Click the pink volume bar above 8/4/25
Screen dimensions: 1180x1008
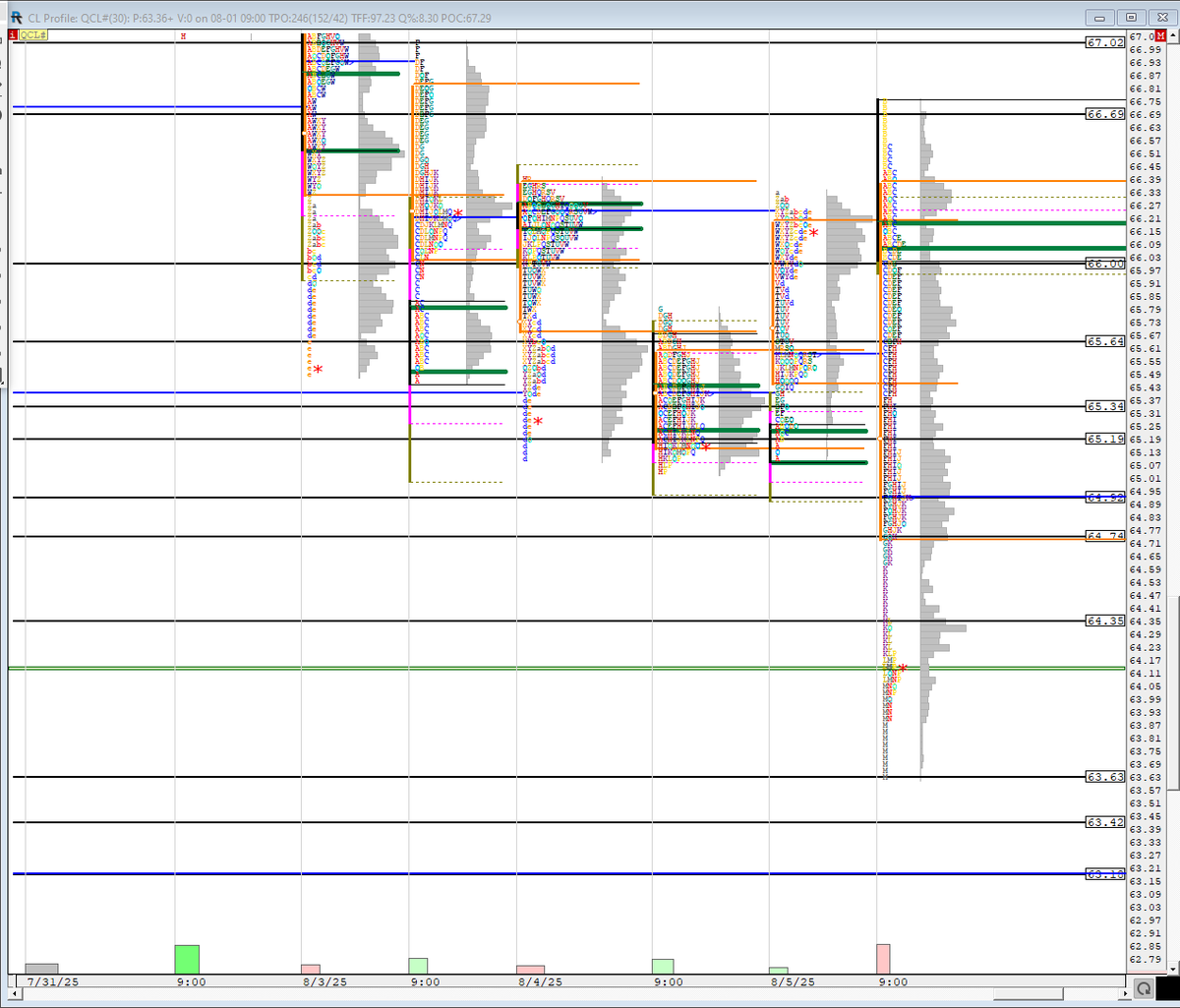tap(531, 970)
